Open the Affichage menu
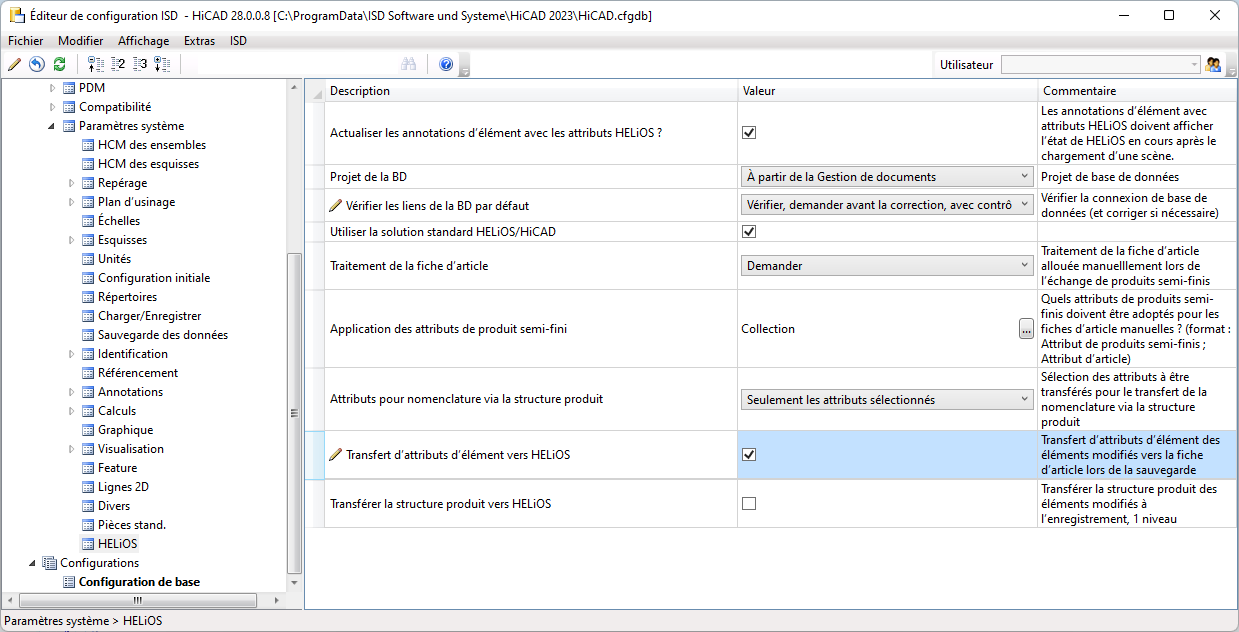1239x632 pixels. tap(144, 41)
